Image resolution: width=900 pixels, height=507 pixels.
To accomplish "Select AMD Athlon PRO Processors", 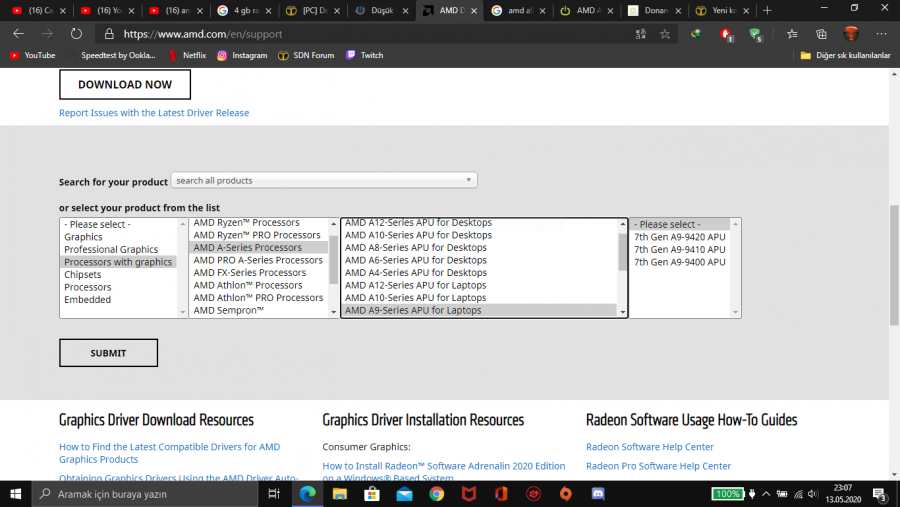I will click(x=258, y=297).
